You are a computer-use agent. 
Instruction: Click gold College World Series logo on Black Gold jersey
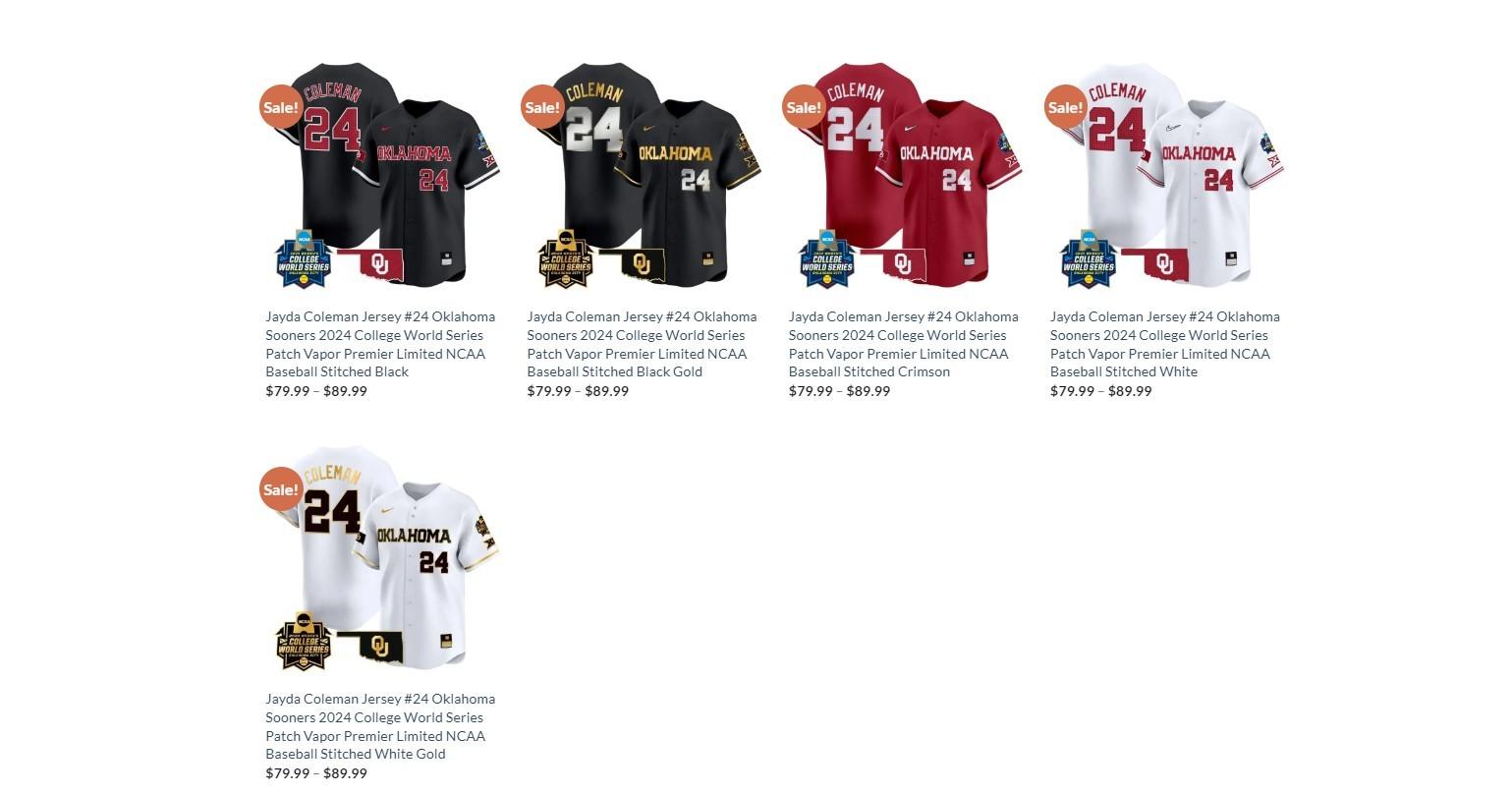565,258
